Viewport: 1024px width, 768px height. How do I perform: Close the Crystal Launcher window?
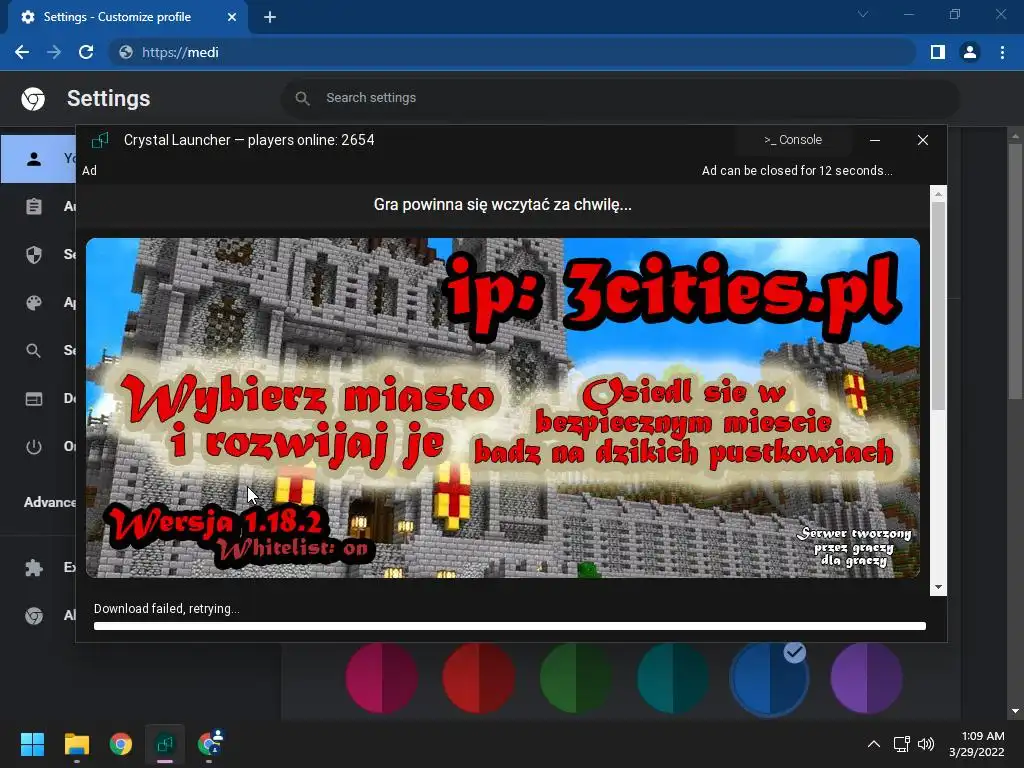(x=923, y=140)
